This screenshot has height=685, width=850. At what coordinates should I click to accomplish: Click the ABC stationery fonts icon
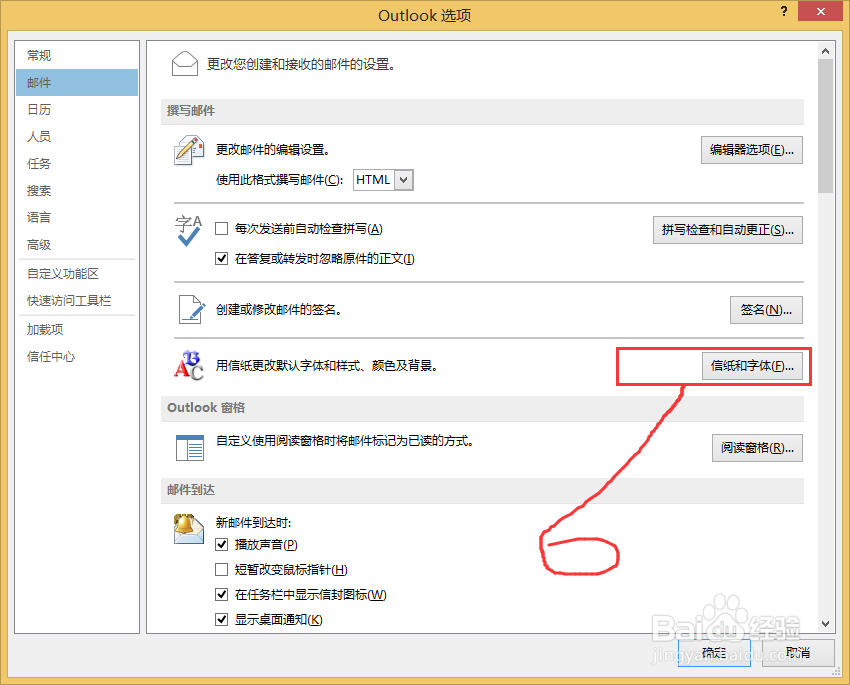pyautogui.click(x=189, y=365)
